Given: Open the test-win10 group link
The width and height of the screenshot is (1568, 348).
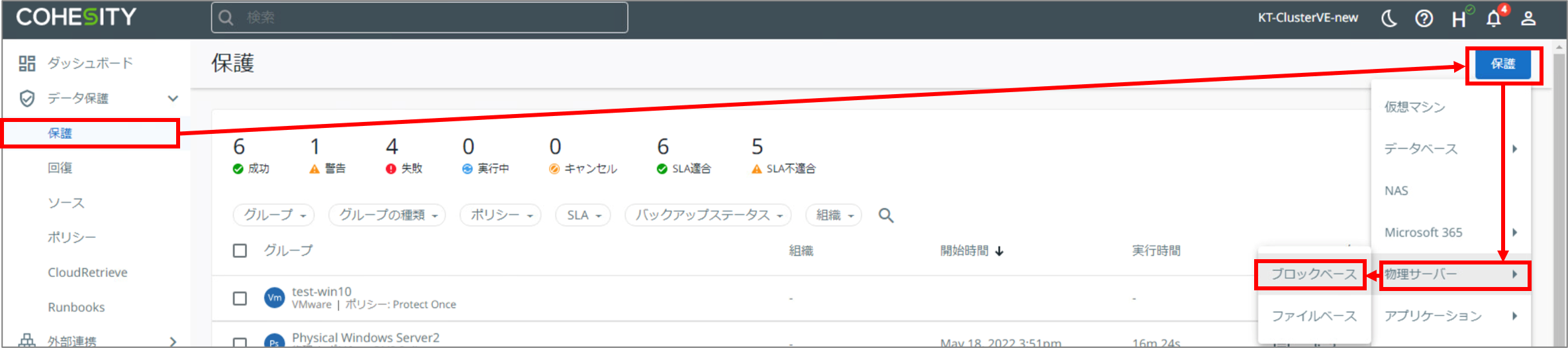Looking at the screenshot, I should click(x=322, y=292).
